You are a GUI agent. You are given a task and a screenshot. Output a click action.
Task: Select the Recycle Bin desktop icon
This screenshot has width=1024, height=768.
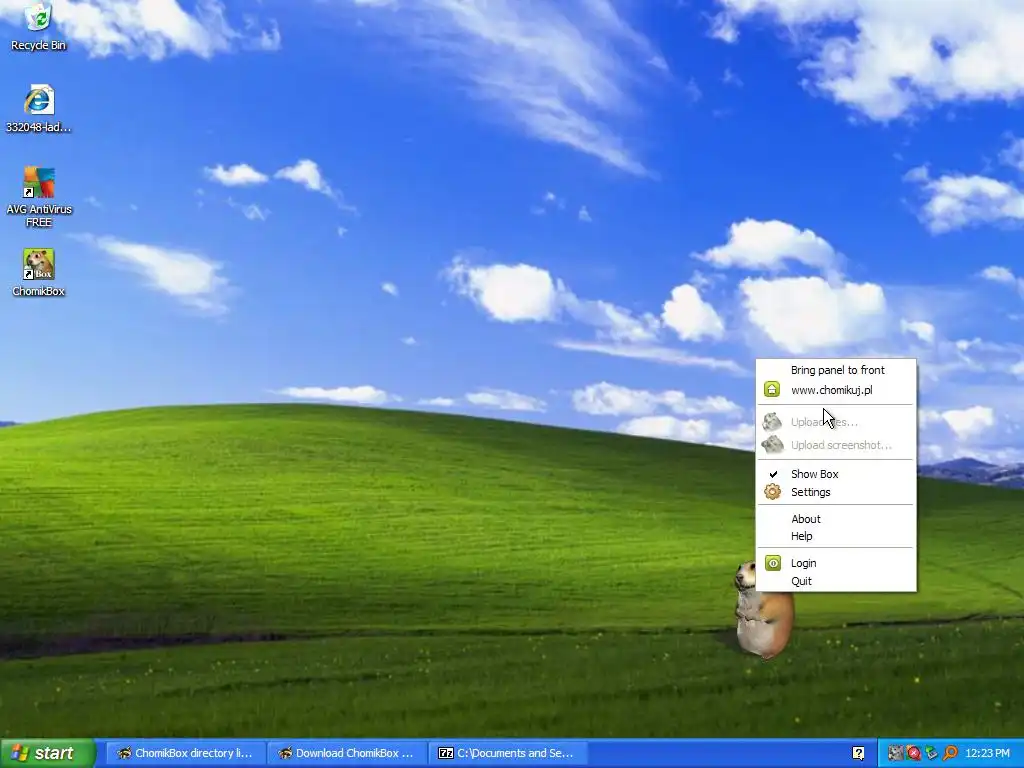pos(39,27)
